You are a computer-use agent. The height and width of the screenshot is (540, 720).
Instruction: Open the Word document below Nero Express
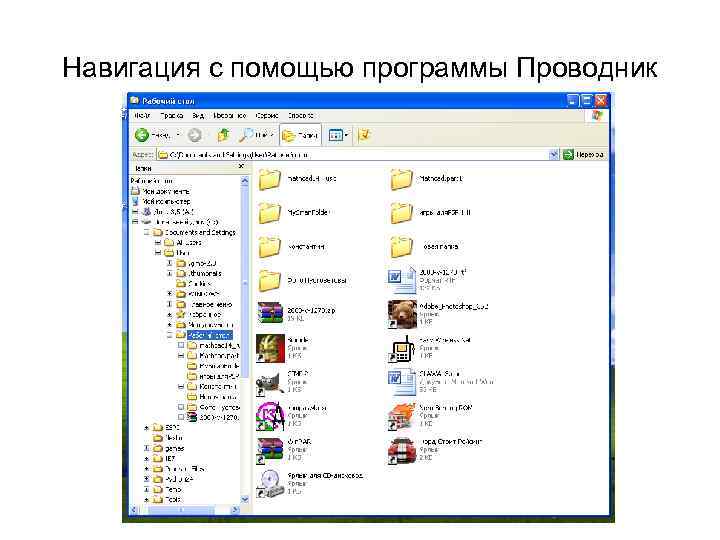click(x=401, y=382)
